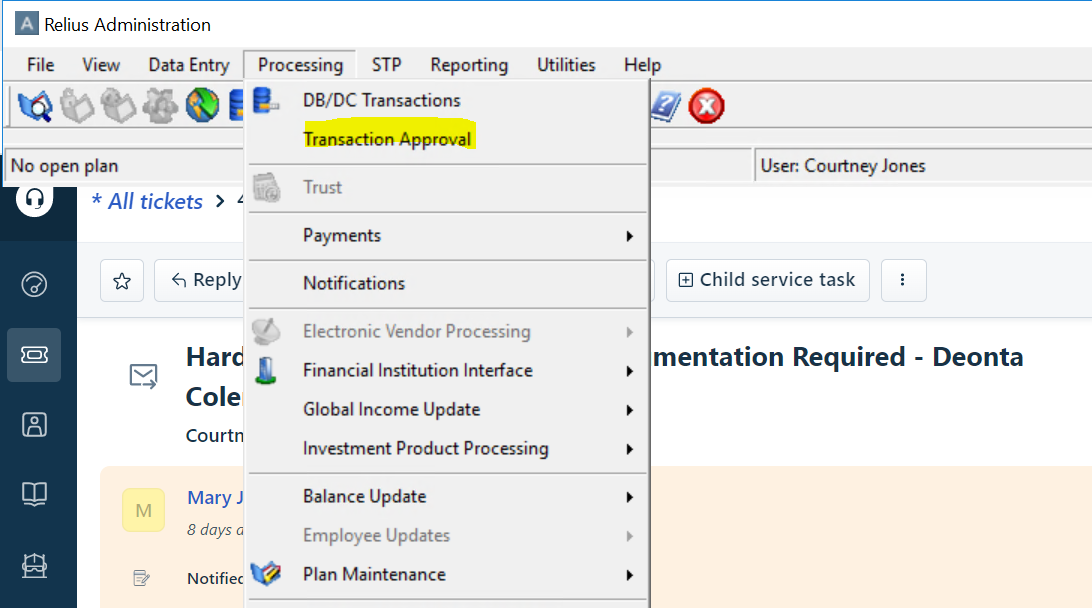1092x608 pixels.
Task: Click the '8 days' timestamp under Mary J
Action: coord(214,530)
